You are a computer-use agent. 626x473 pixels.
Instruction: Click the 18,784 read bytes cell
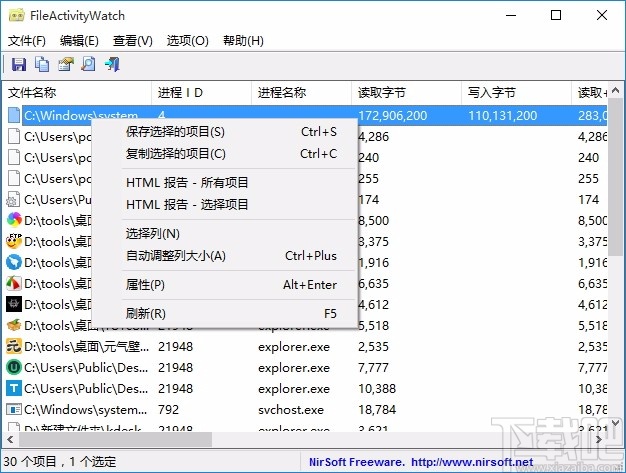pos(377,410)
